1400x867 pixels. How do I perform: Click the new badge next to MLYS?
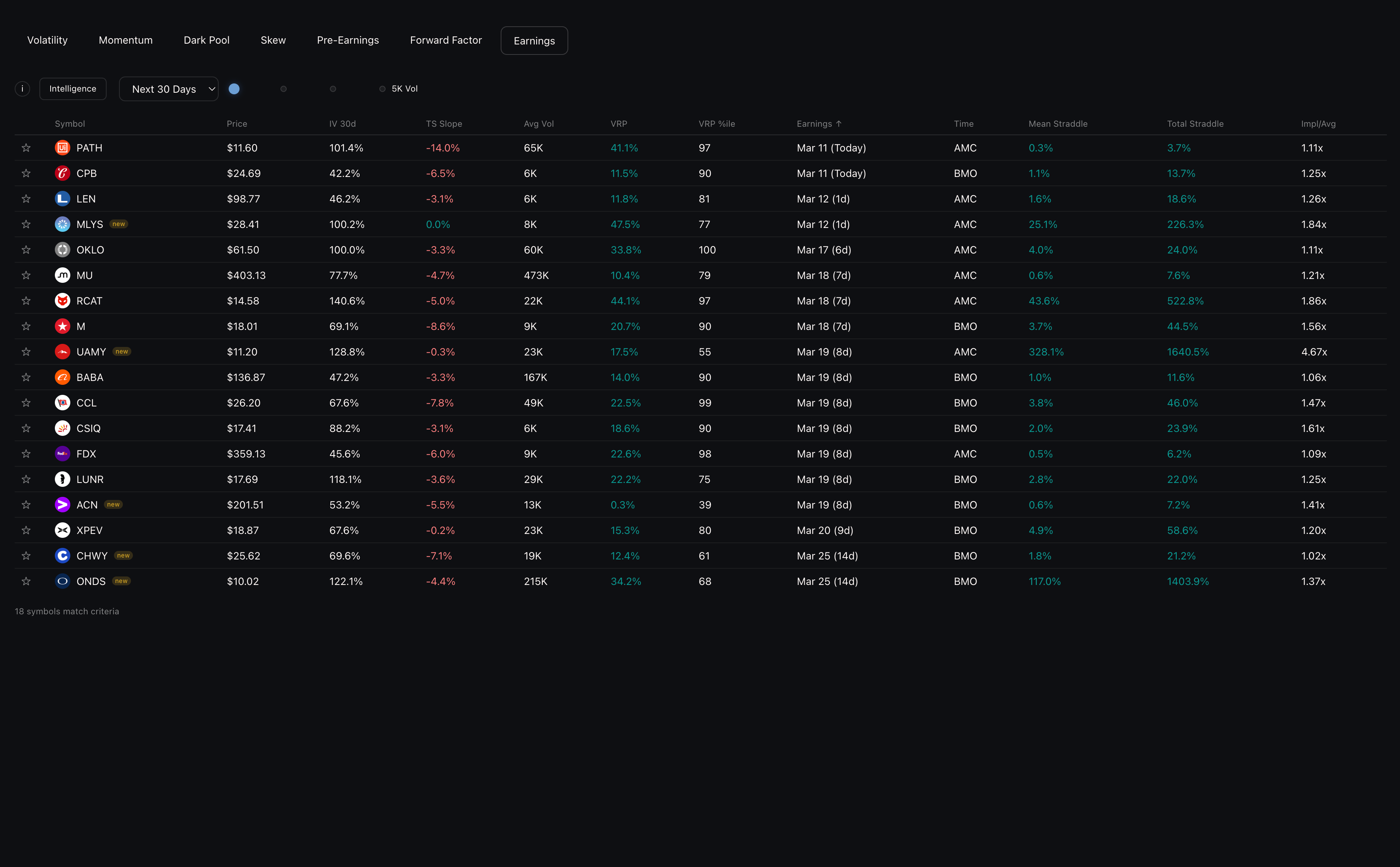point(119,224)
